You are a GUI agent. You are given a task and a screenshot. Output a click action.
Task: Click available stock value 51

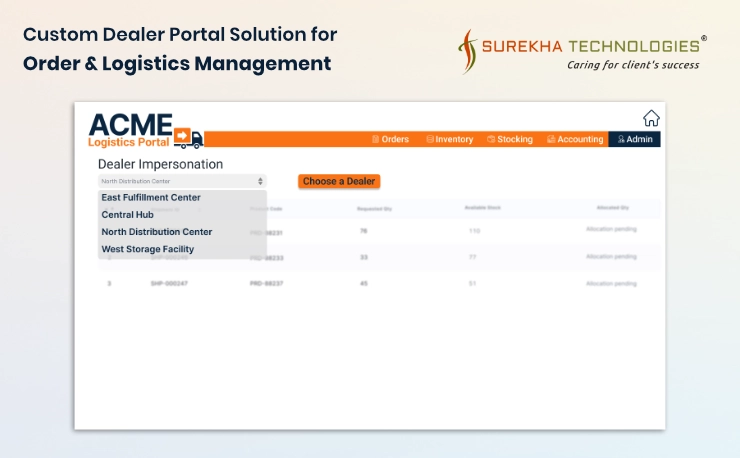click(472, 283)
